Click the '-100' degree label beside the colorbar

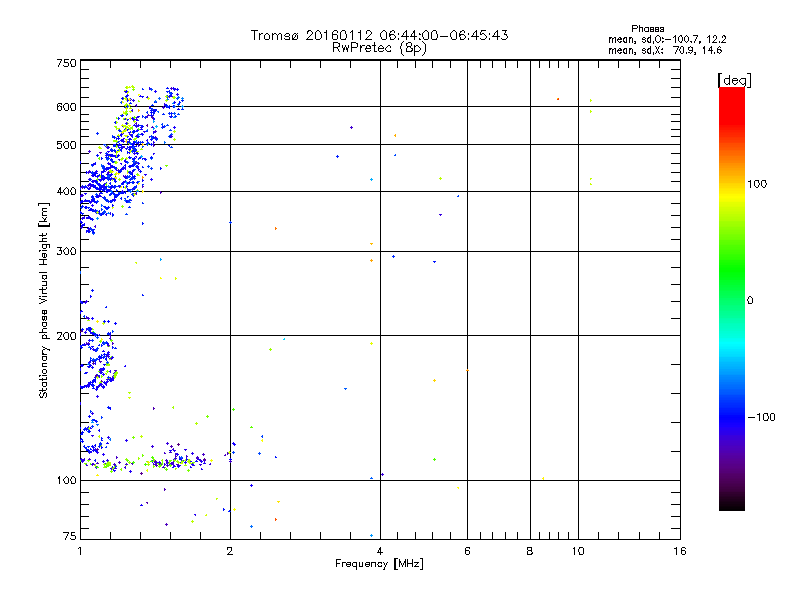tap(761, 417)
